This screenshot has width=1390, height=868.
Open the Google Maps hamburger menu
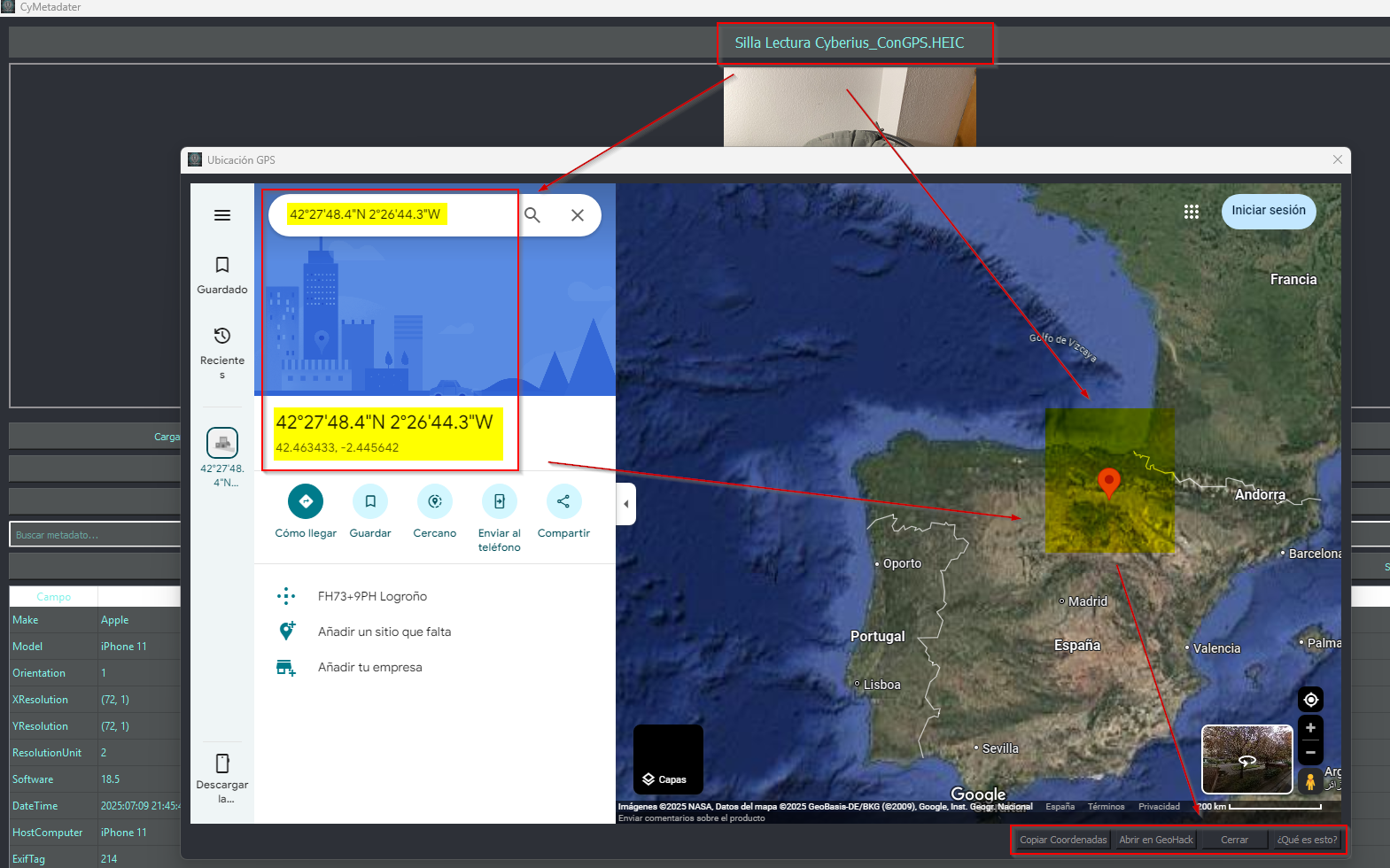pyautogui.click(x=222, y=215)
